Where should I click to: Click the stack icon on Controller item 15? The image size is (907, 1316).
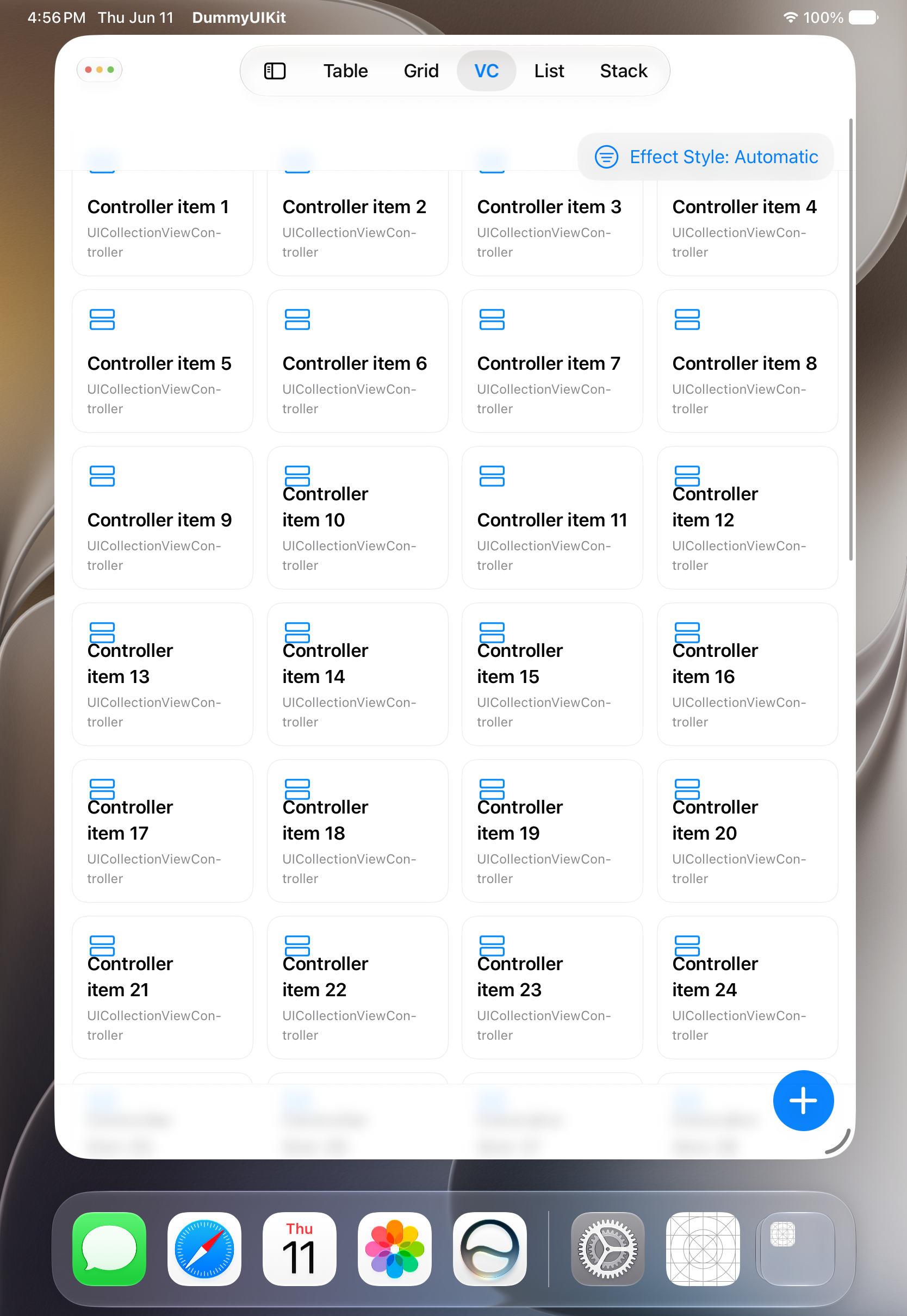tap(492, 632)
